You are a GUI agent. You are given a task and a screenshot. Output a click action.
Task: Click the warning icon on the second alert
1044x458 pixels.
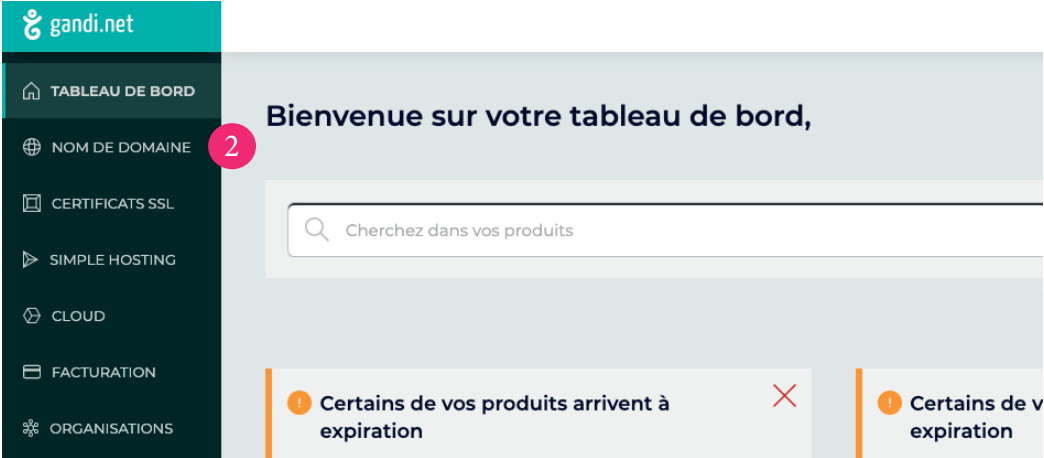(x=890, y=403)
